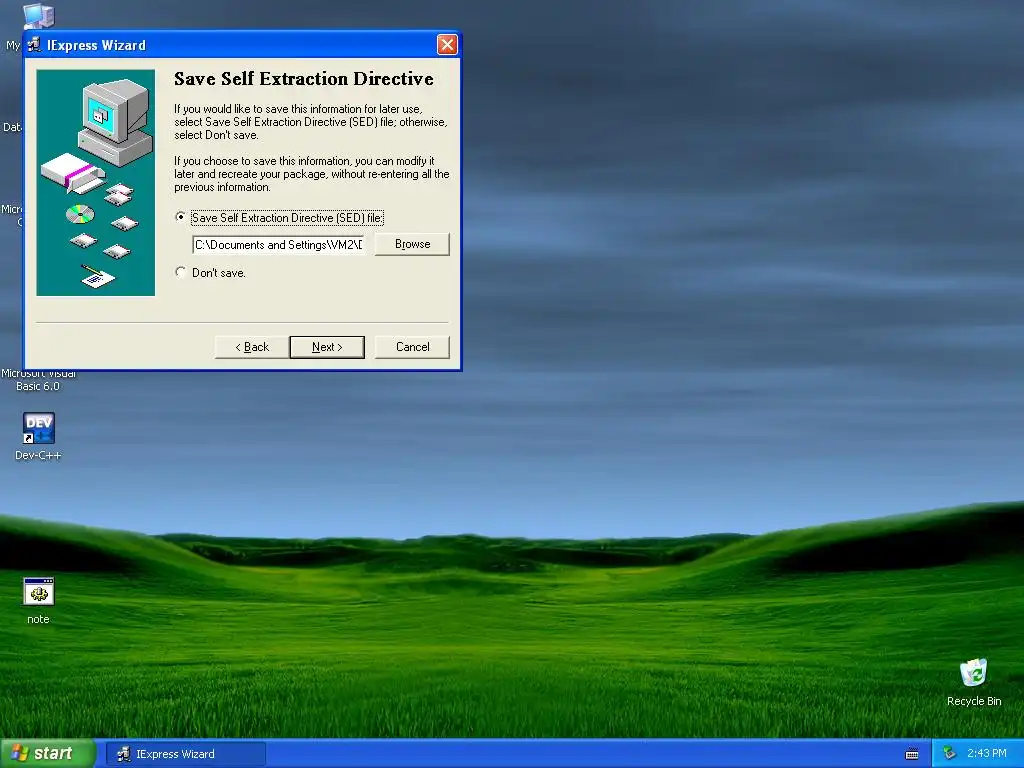The image size is (1024, 768).
Task: Click the network tray icon beside clock
Action: 950,754
